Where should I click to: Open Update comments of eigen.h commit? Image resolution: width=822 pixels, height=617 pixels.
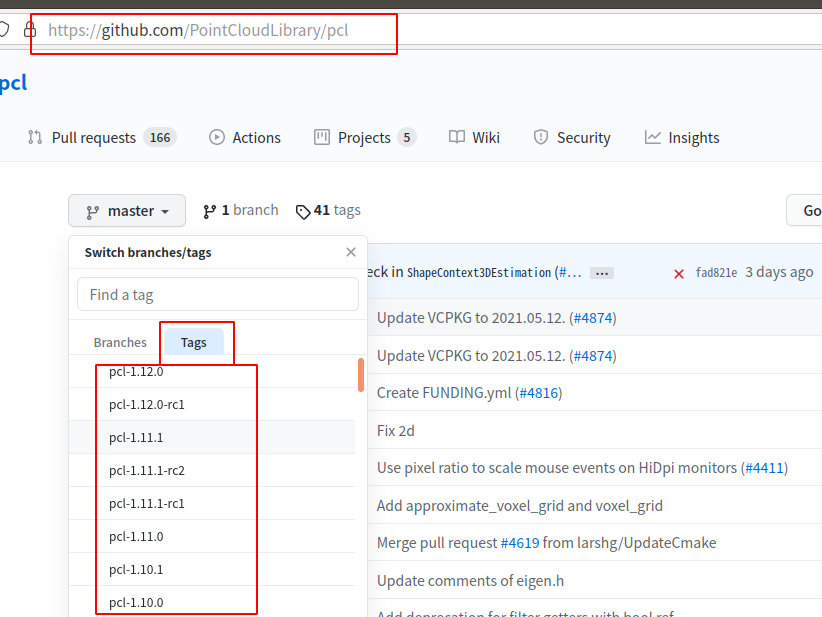[470, 581]
